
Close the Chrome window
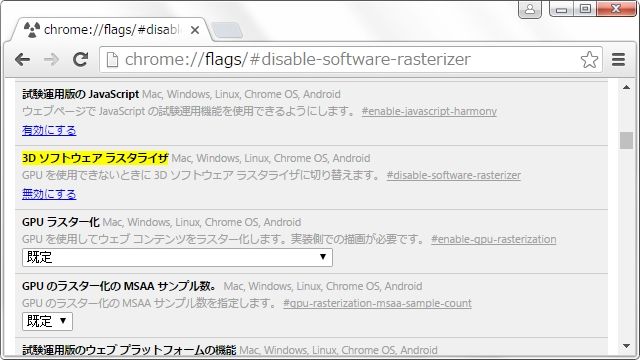tap(616, 9)
